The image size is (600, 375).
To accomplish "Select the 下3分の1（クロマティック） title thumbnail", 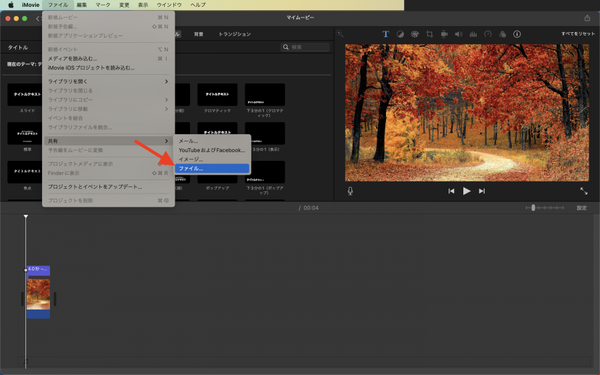I will coord(265,95).
